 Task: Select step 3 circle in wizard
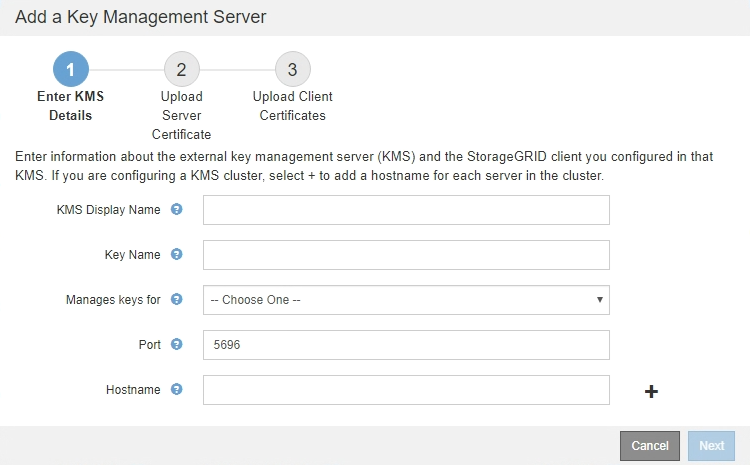coord(292,69)
